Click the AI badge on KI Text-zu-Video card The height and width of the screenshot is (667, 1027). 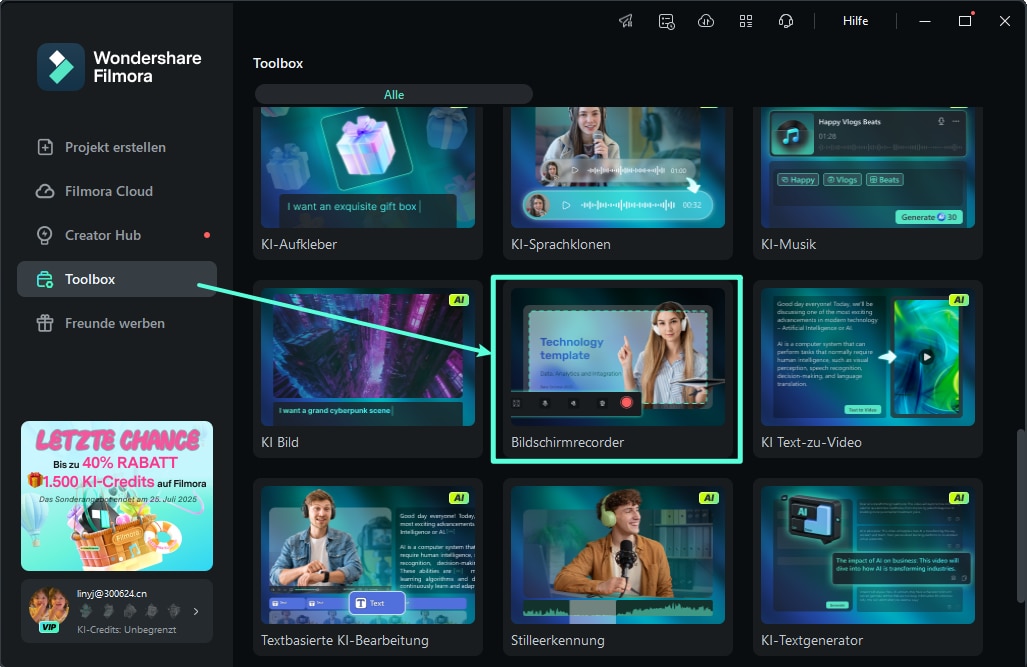point(959,300)
